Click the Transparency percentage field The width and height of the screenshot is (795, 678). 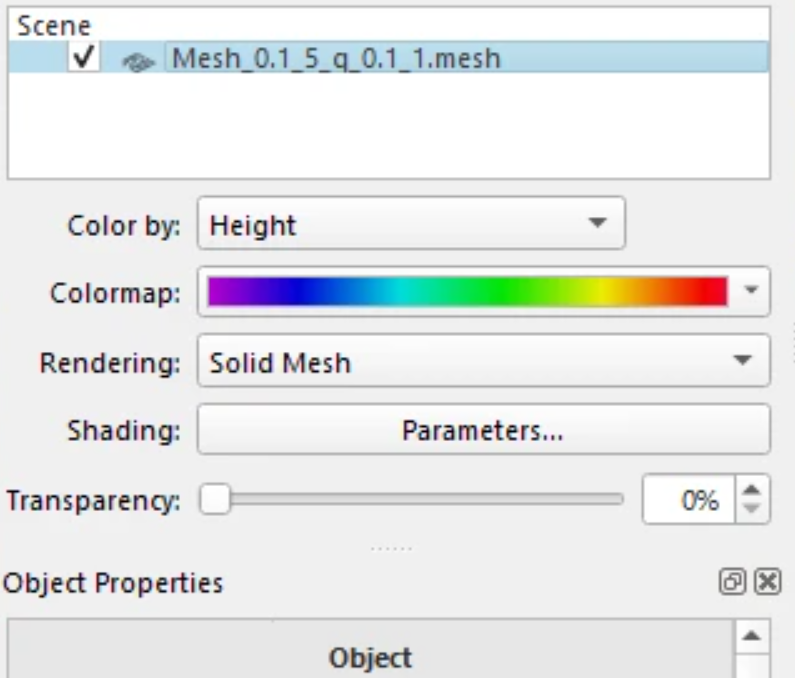pos(690,499)
